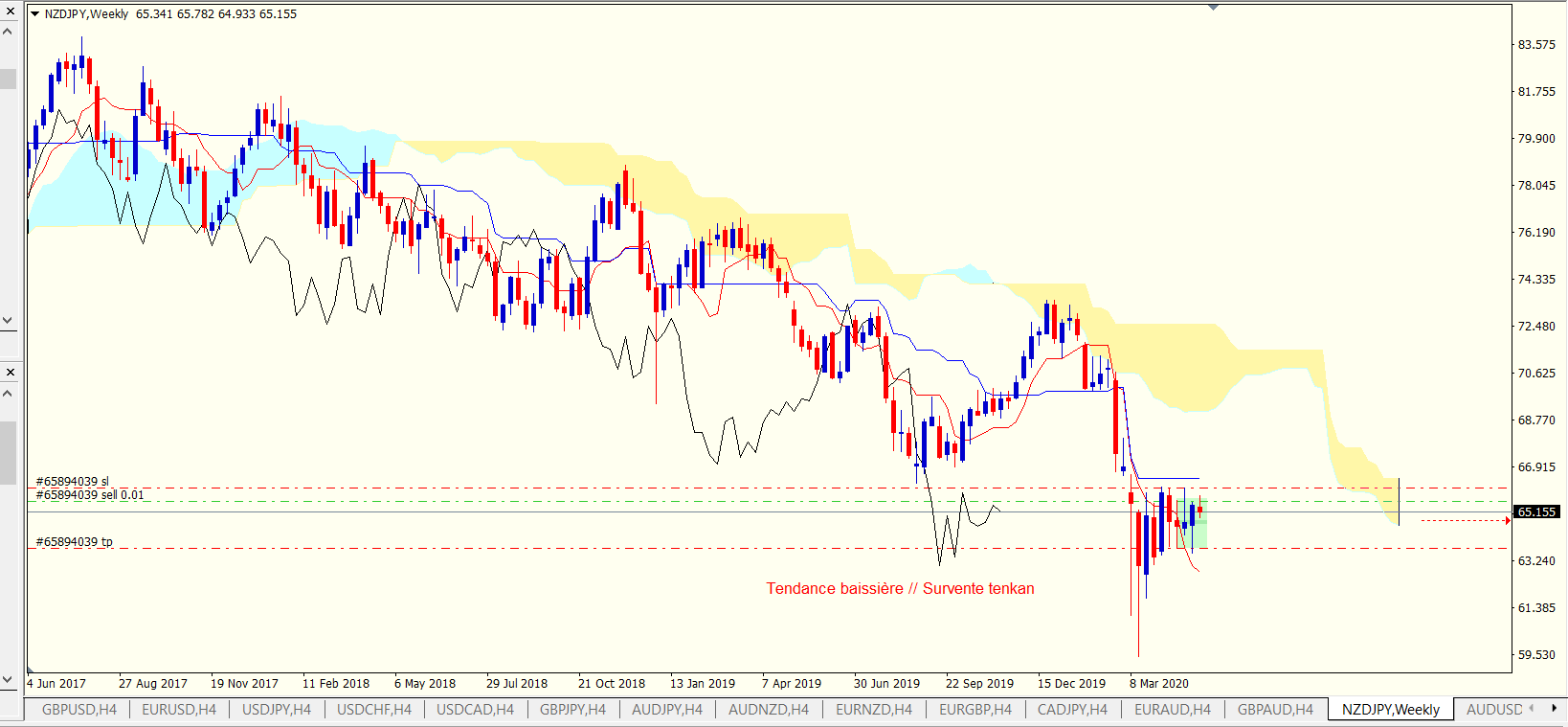1568x727 pixels.
Task: Switch to the GBPJPY,H4 tab
Action: [572, 710]
